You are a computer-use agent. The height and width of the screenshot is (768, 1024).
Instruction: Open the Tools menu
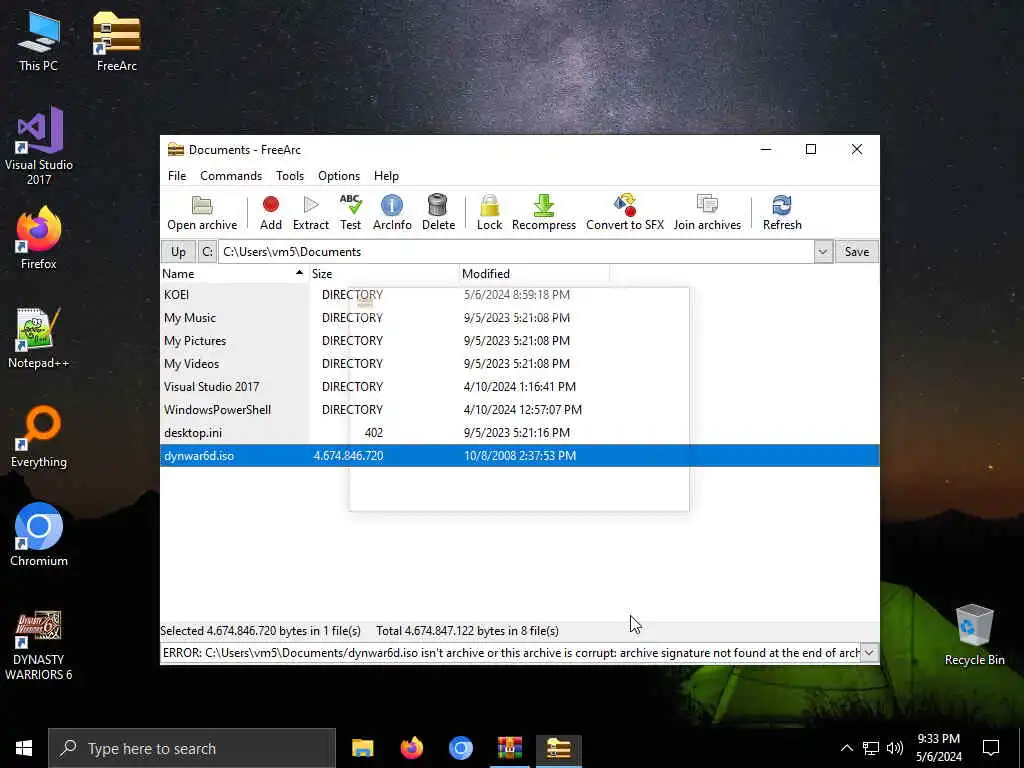coord(290,176)
